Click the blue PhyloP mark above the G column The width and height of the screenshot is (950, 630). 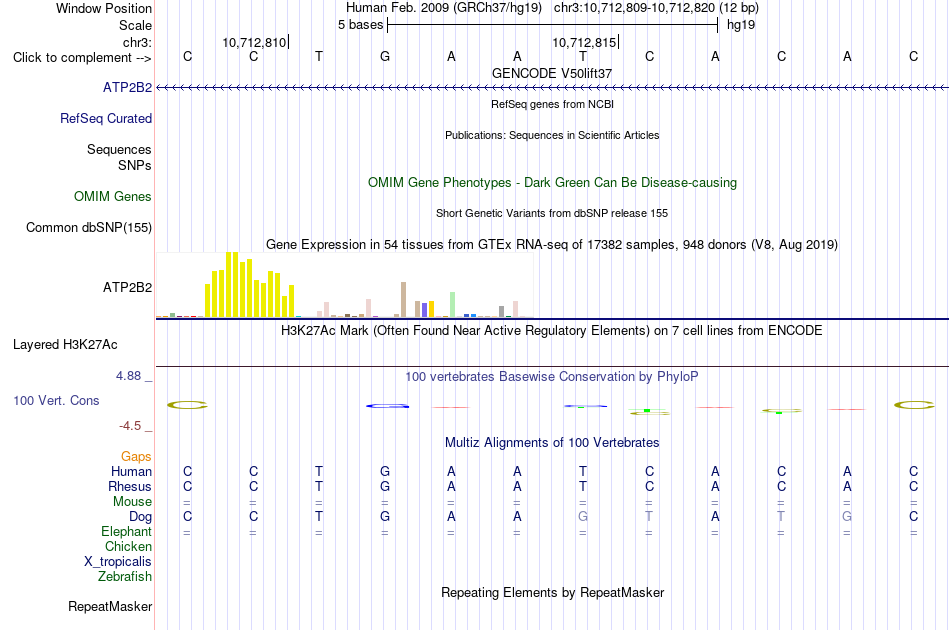point(387,406)
